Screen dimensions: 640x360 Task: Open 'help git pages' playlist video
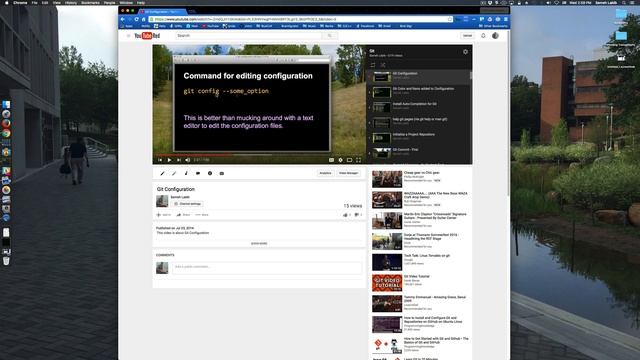[x=418, y=122]
